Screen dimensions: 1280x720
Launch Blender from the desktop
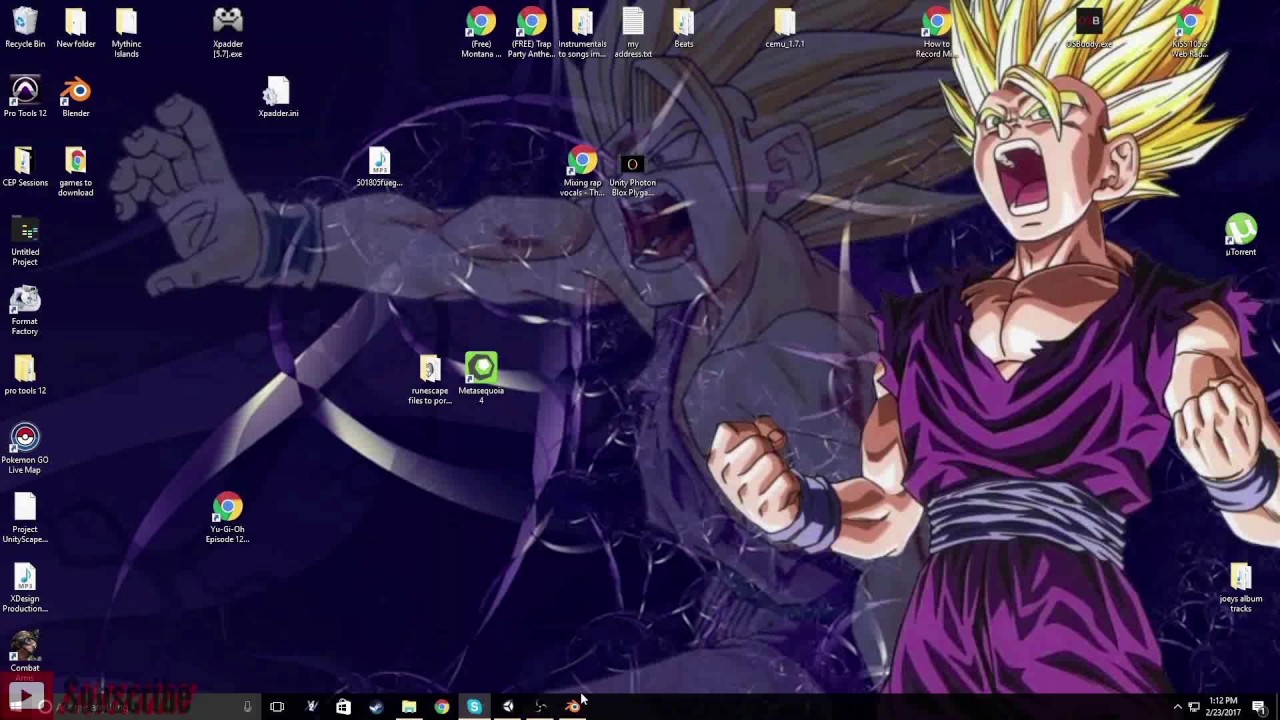(x=76, y=98)
